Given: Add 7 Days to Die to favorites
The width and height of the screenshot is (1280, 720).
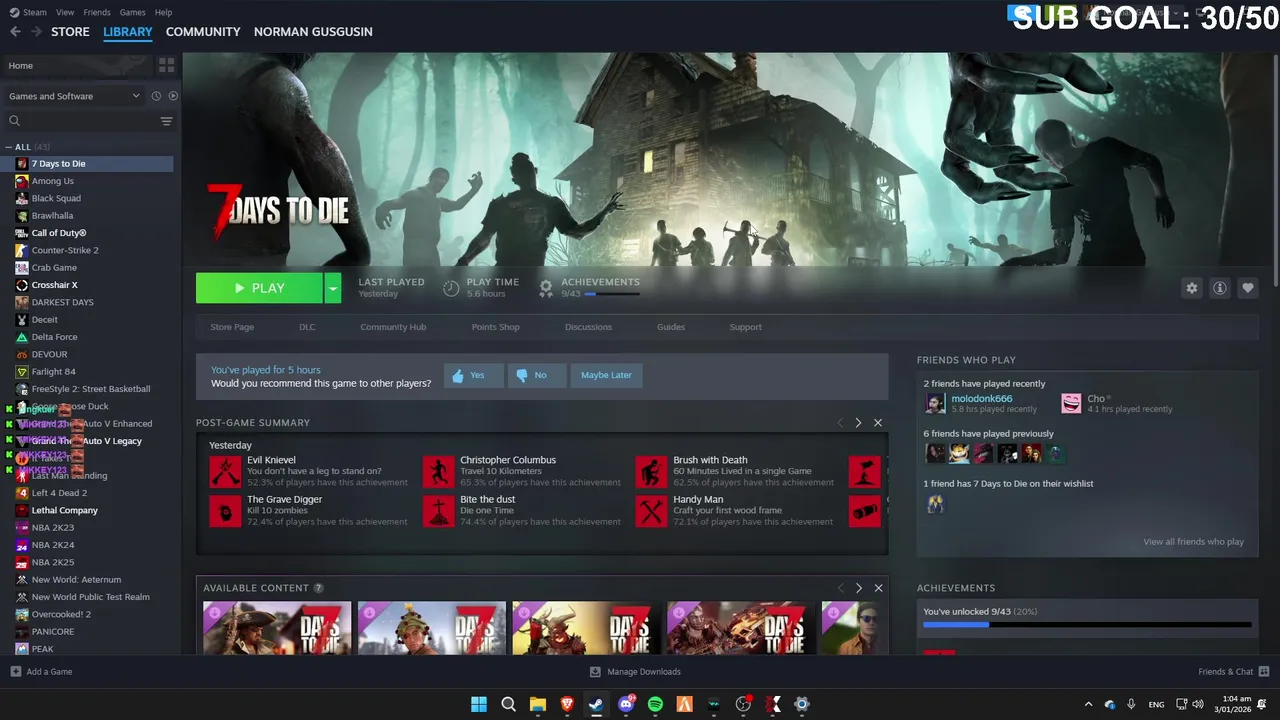Looking at the screenshot, I should click(x=1247, y=288).
